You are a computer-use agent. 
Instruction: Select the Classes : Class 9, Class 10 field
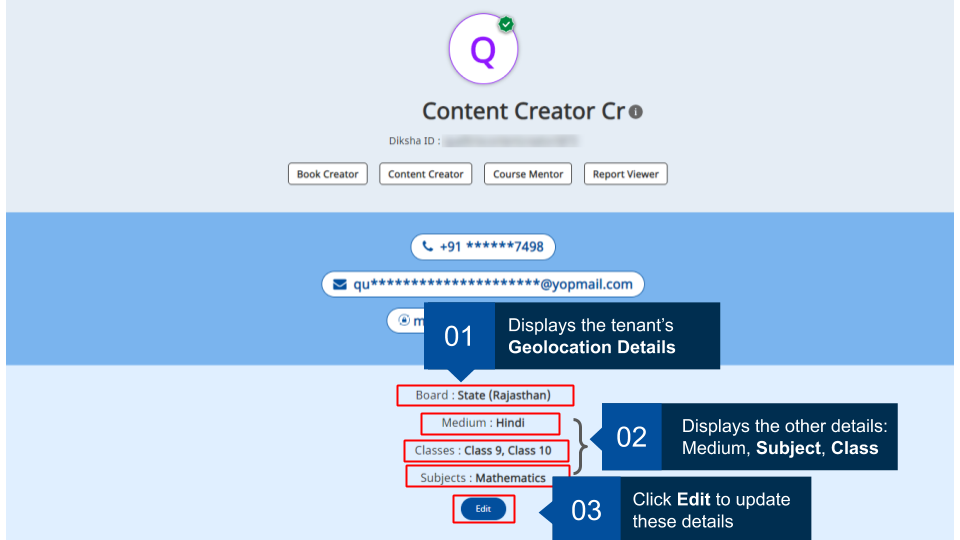(x=485, y=450)
